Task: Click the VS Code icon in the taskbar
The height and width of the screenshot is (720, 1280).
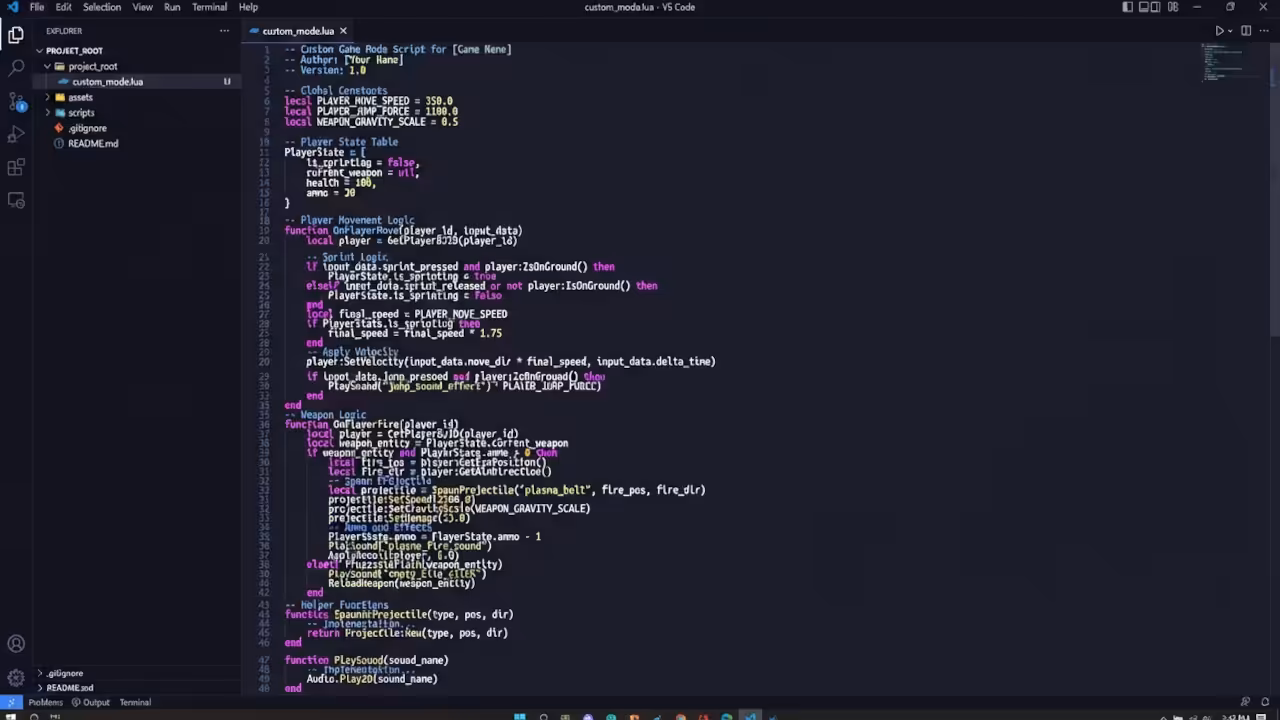Action: pyautogui.click(x=750, y=716)
